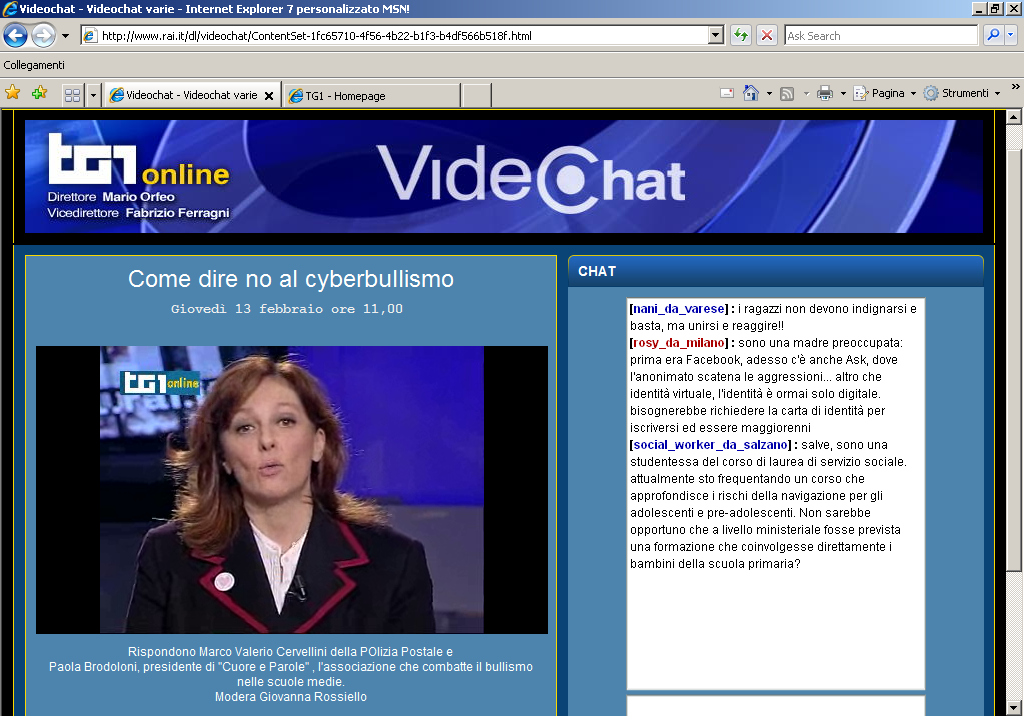The width and height of the screenshot is (1024, 716).
Task: Click the browser Forward arrow button
Action: click(43, 35)
